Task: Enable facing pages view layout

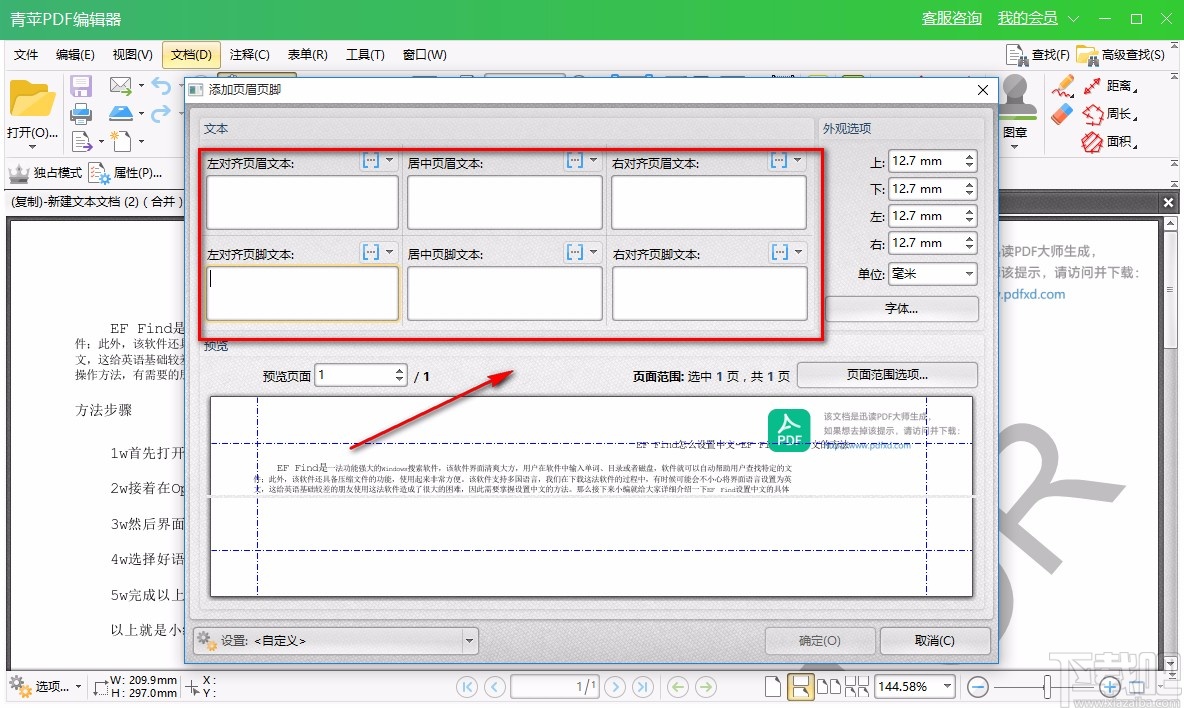Action: pyautogui.click(x=828, y=687)
